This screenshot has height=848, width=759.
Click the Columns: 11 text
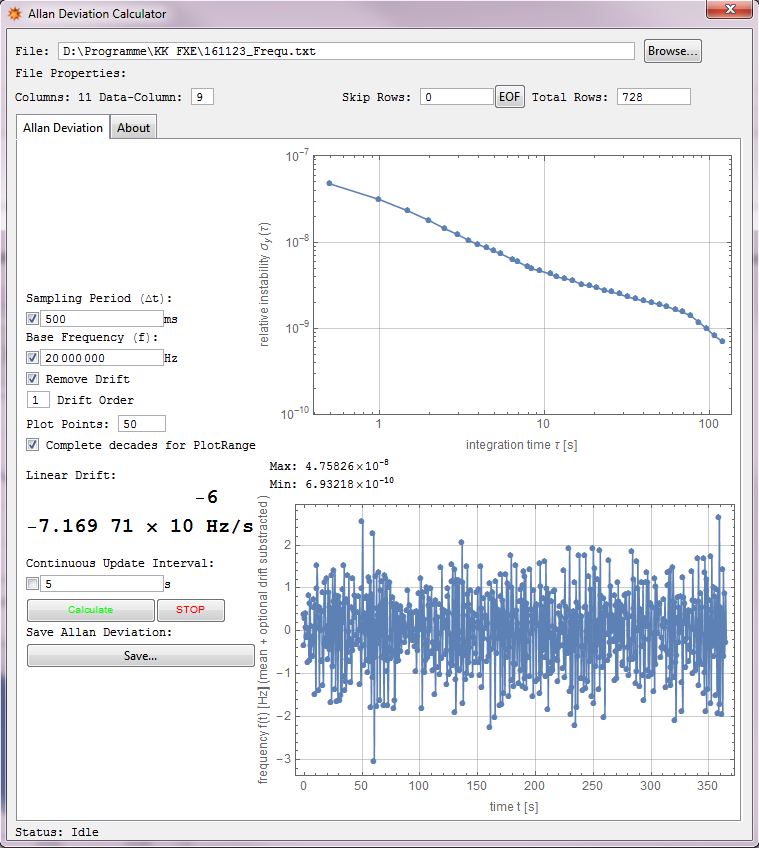pos(53,97)
